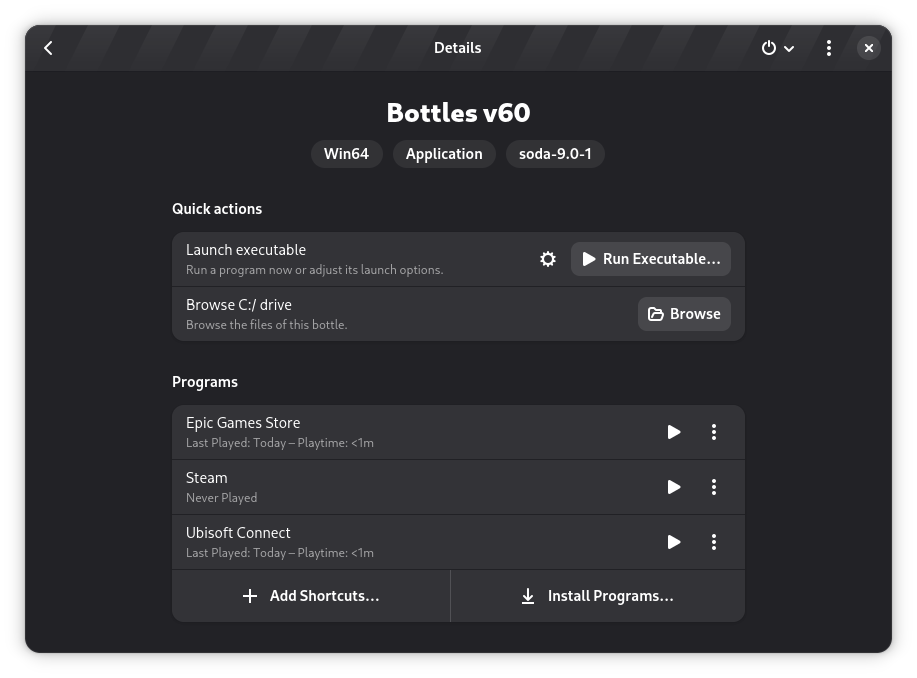Screen dimensions: 917x678
Task: Close the Details window
Action: pyautogui.click(x=868, y=48)
